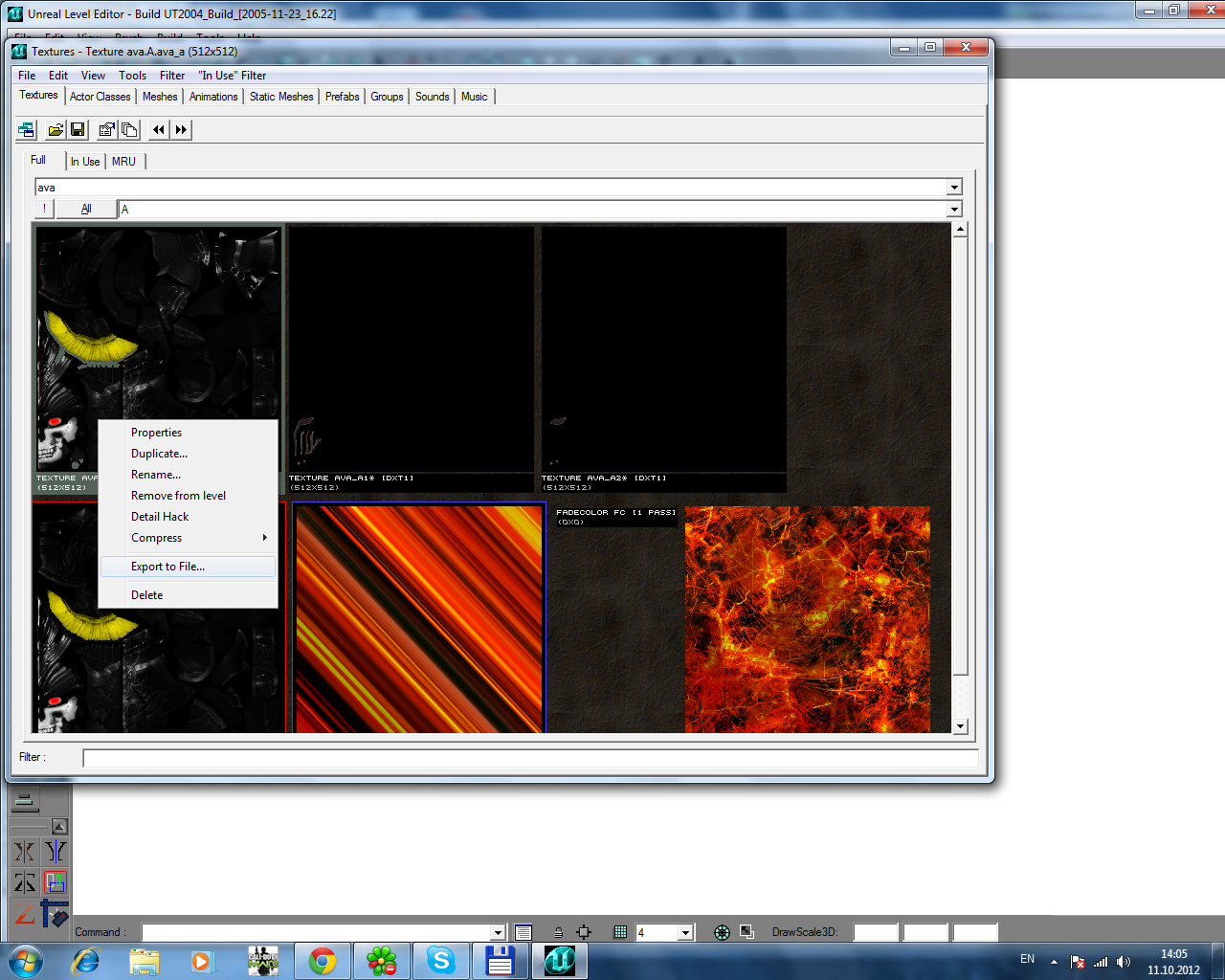Viewport: 1225px width, 980px height.
Task: Select the mirror about Z axis tool
Action: pyautogui.click(x=25, y=882)
